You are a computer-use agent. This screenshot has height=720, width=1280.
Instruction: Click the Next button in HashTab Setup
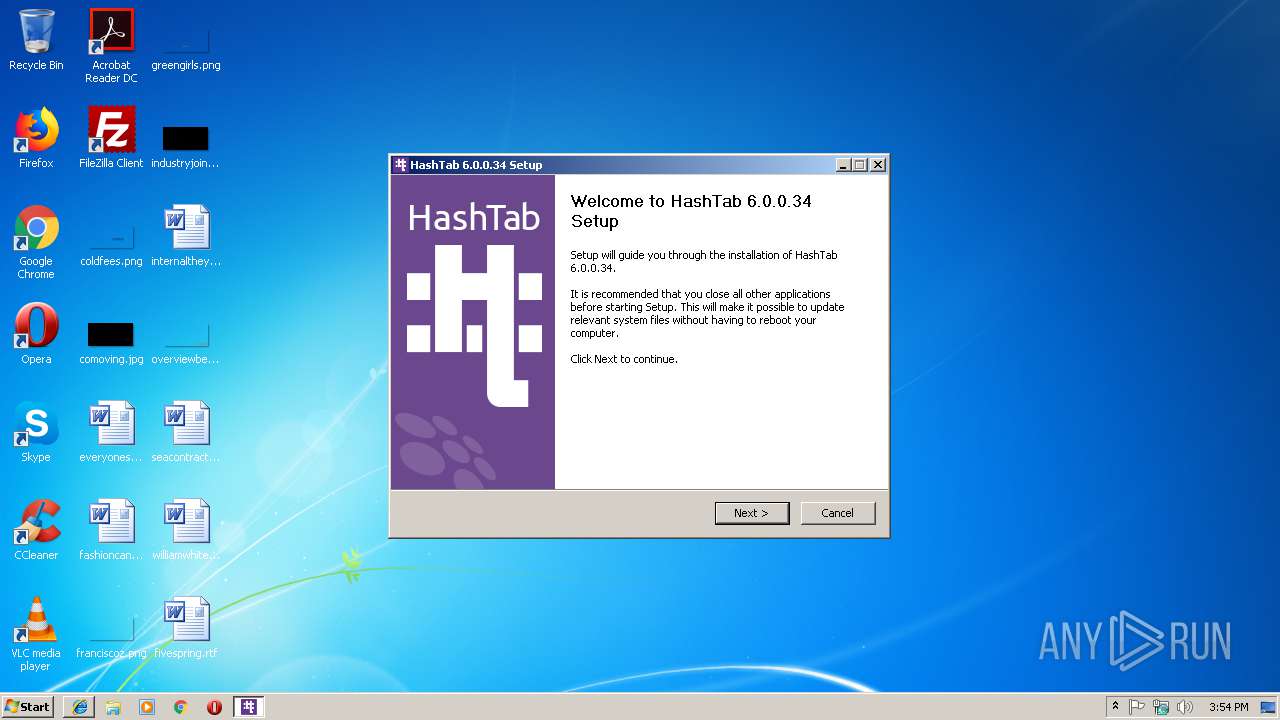point(752,513)
